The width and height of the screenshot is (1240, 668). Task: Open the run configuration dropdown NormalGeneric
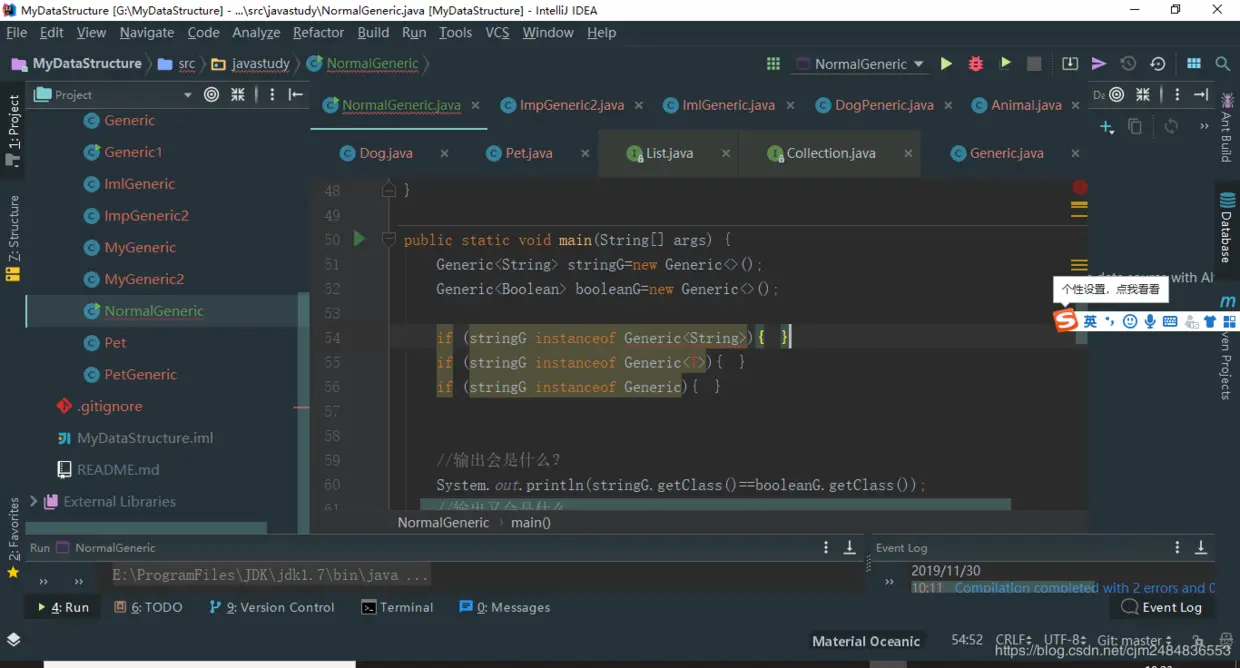click(861, 64)
